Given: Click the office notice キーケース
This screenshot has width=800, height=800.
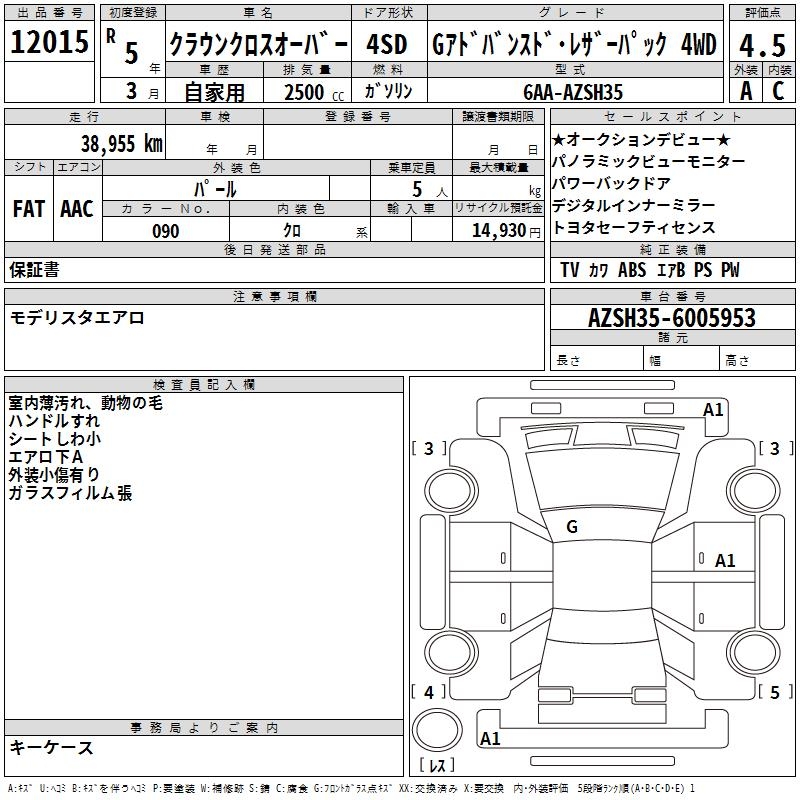Looking at the screenshot, I should (x=52, y=747).
